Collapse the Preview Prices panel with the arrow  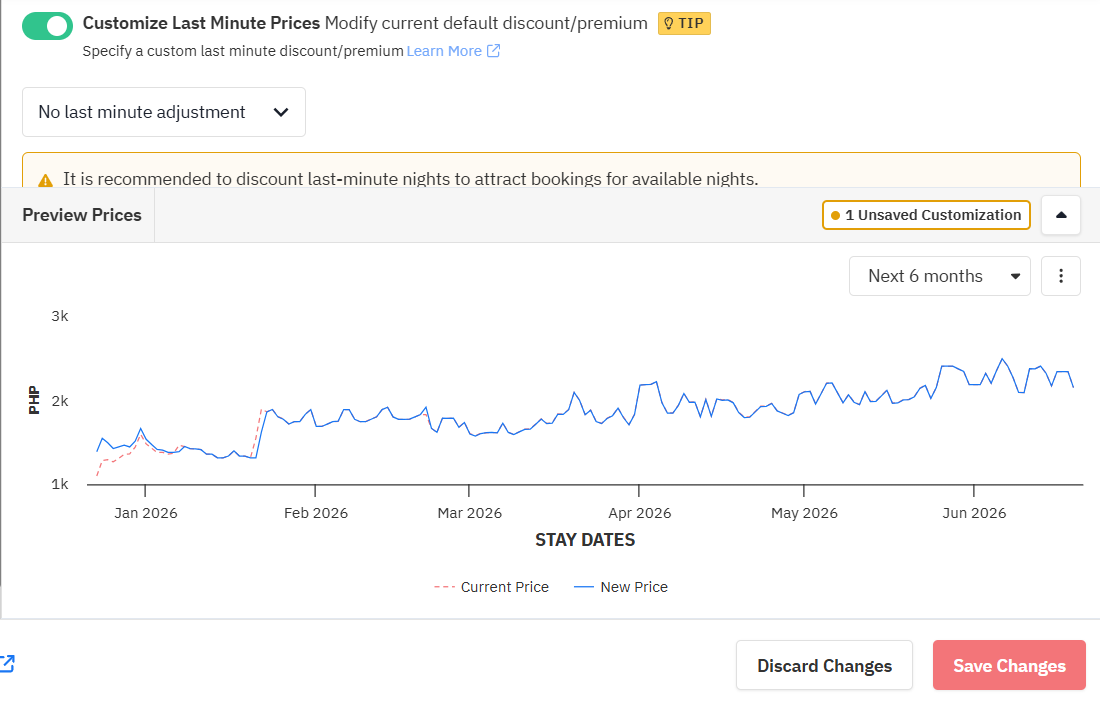(x=1061, y=215)
